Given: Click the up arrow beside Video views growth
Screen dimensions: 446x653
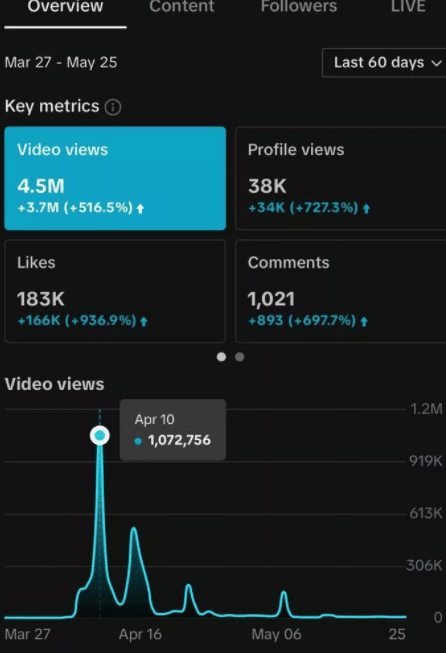Looking at the screenshot, I should click(x=140, y=209).
